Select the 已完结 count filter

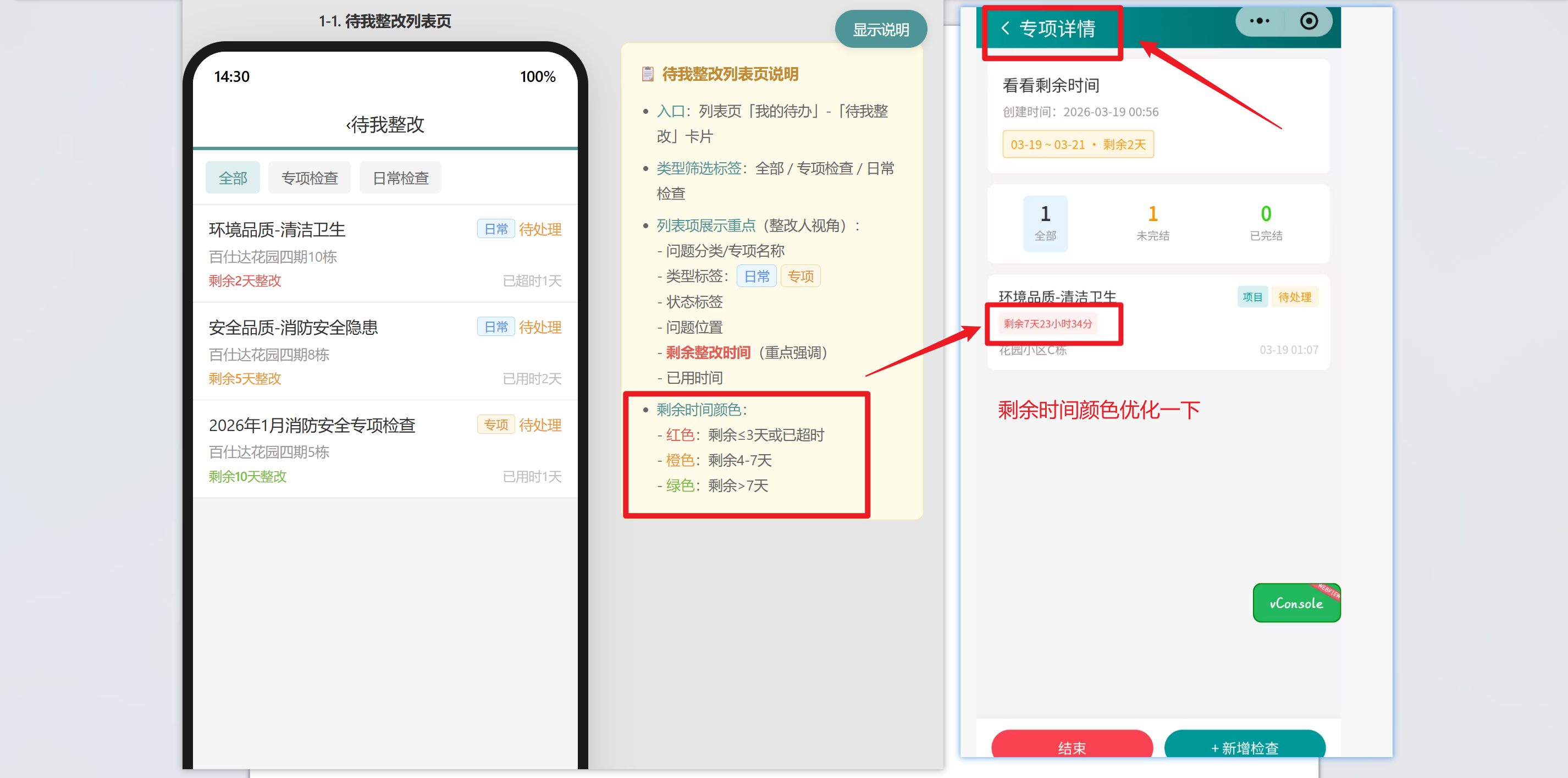coord(1266,223)
